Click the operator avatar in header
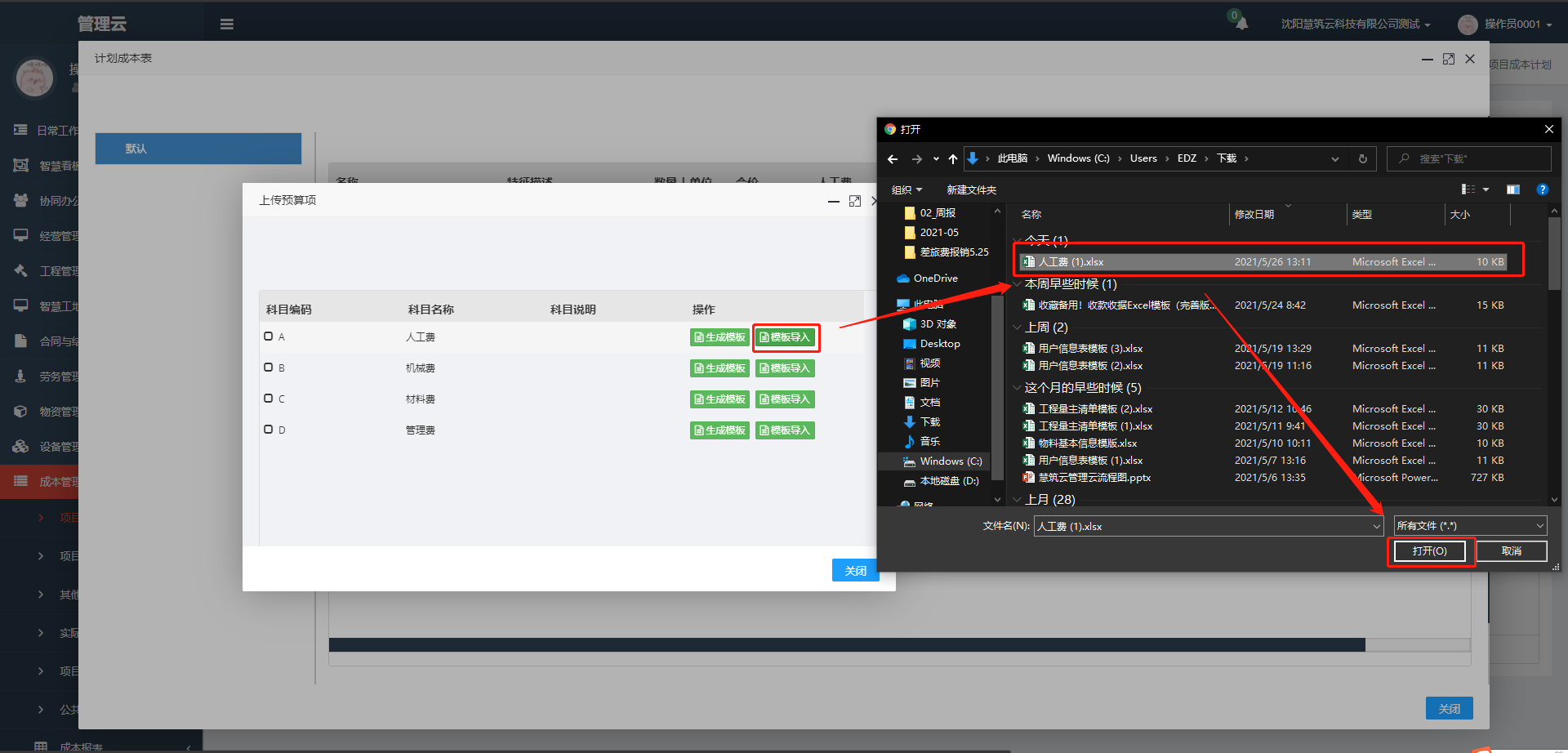 pos(1468,25)
